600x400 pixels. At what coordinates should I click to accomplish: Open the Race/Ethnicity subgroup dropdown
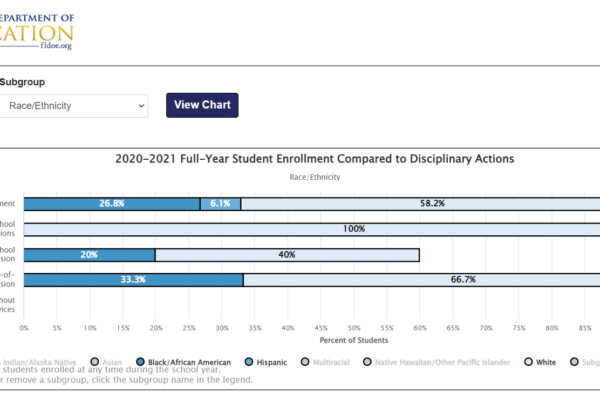pyautogui.click(x=74, y=106)
